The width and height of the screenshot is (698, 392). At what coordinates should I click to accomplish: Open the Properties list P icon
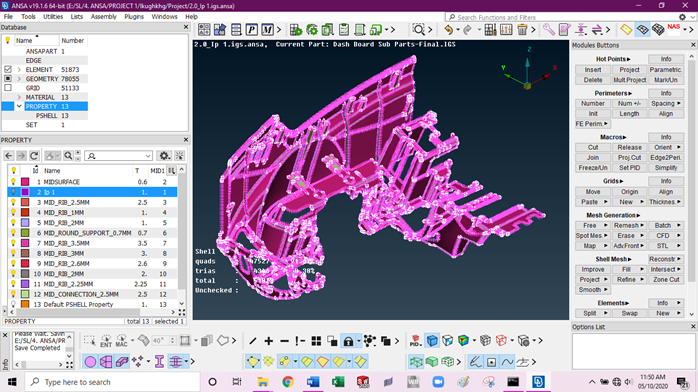[x=252, y=30]
